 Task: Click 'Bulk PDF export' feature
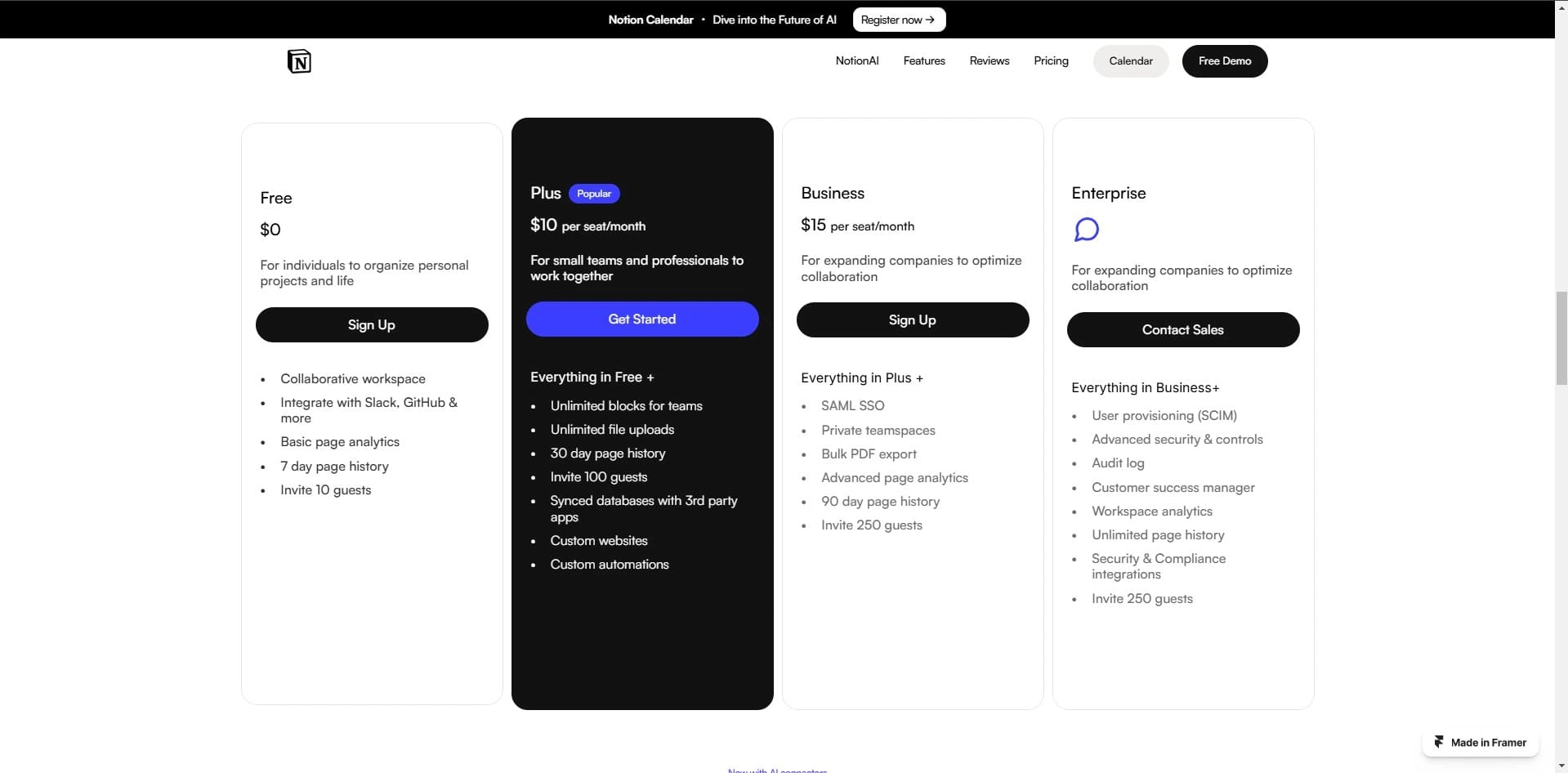click(x=869, y=454)
